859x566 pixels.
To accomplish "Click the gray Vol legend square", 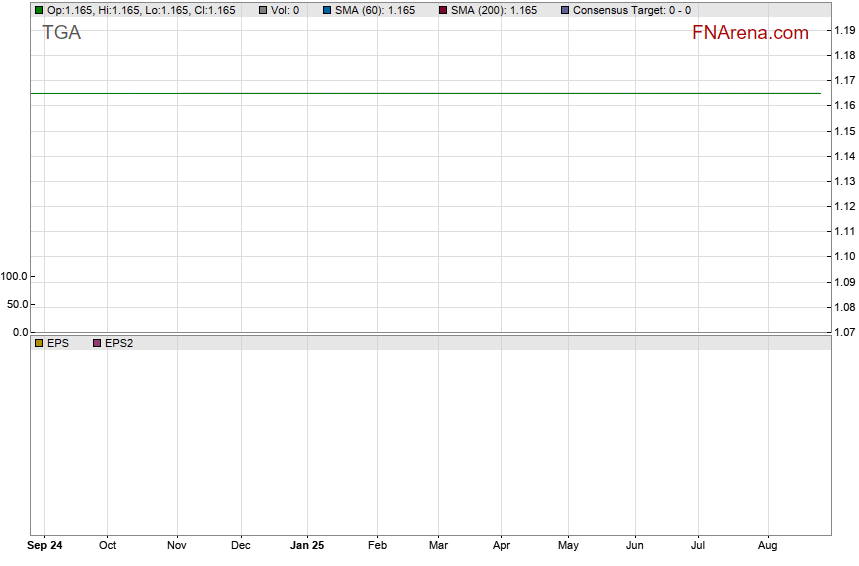I will [x=263, y=10].
